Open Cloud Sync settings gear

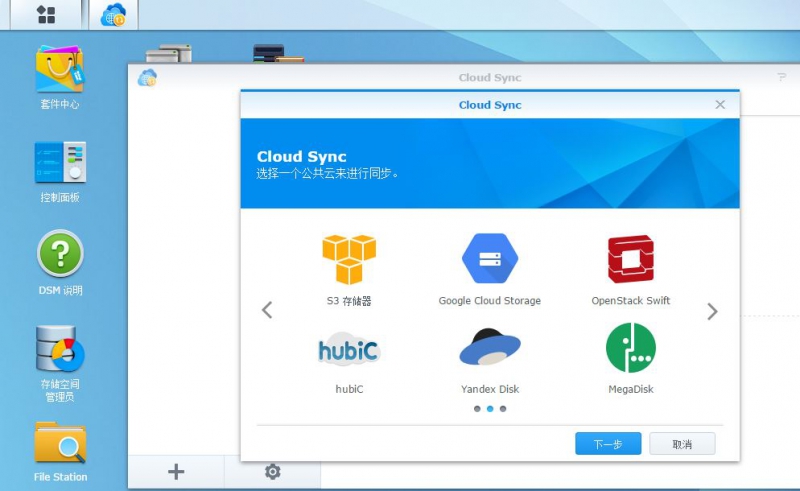272,472
